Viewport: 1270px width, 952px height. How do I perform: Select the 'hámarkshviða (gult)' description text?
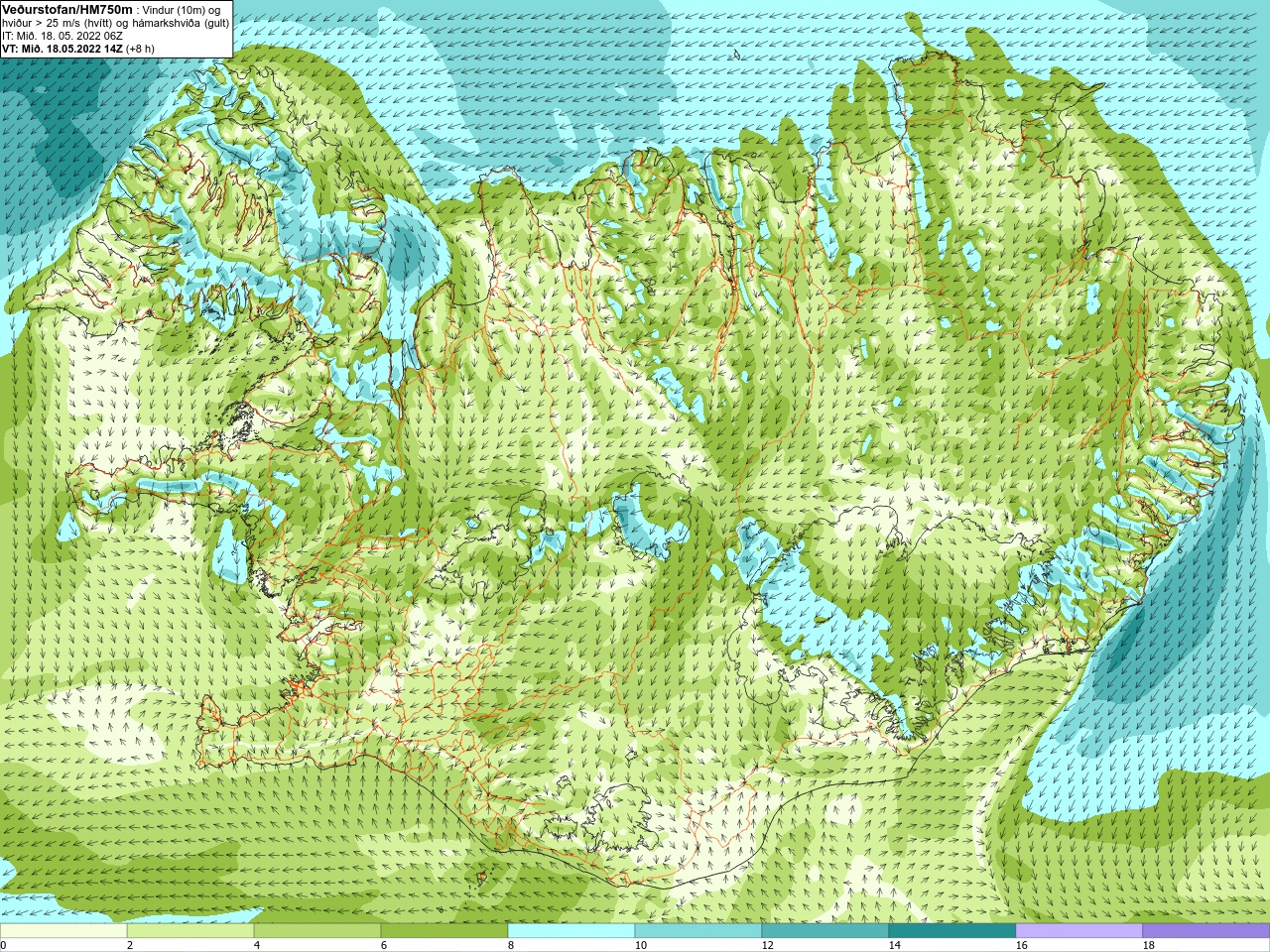point(182,22)
